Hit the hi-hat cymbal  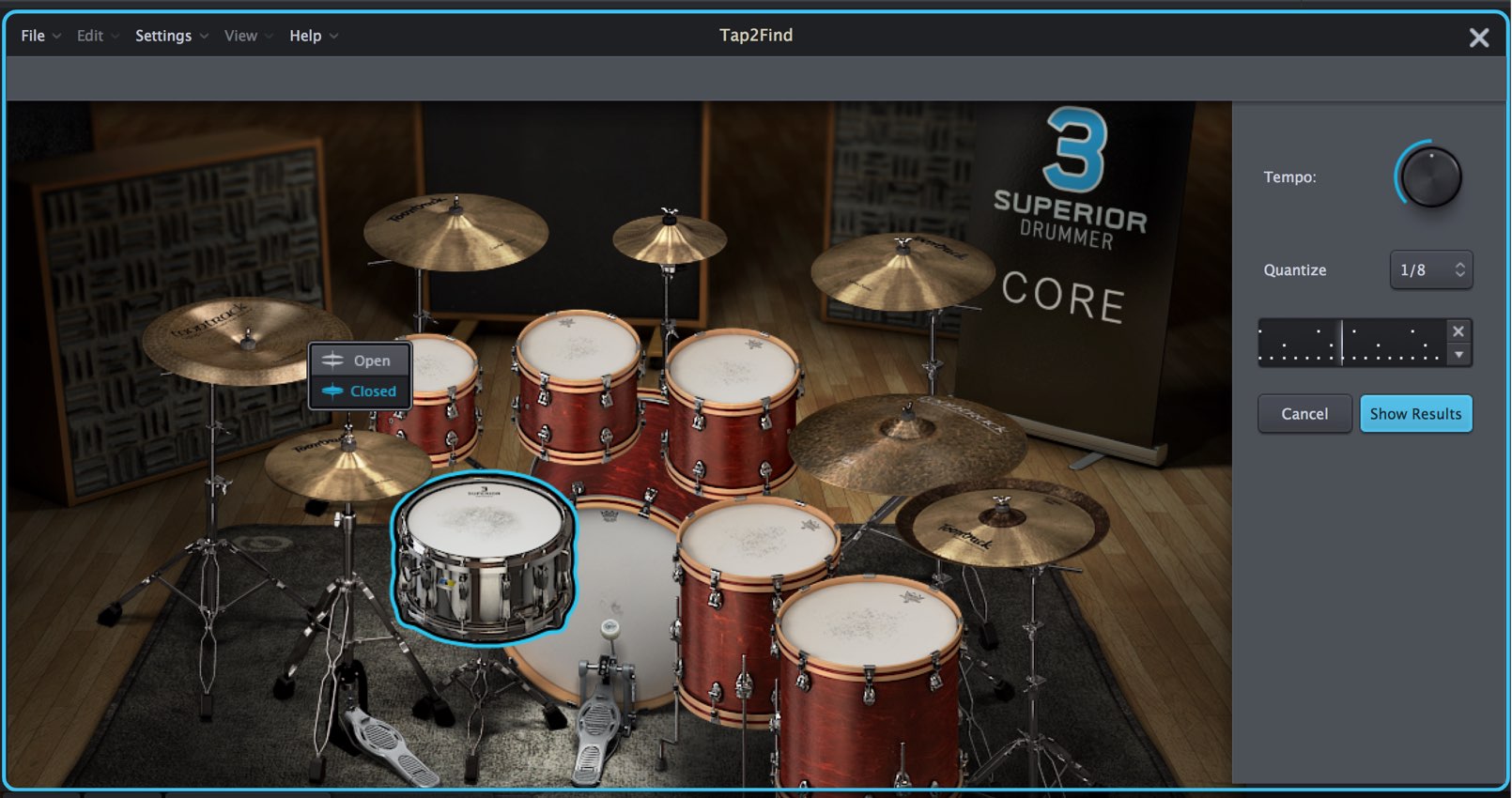coord(348,464)
